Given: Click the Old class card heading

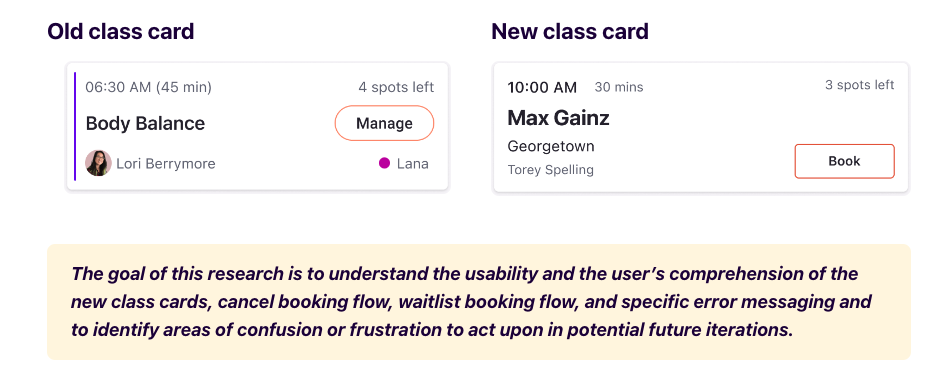Looking at the screenshot, I should [120, 31].
